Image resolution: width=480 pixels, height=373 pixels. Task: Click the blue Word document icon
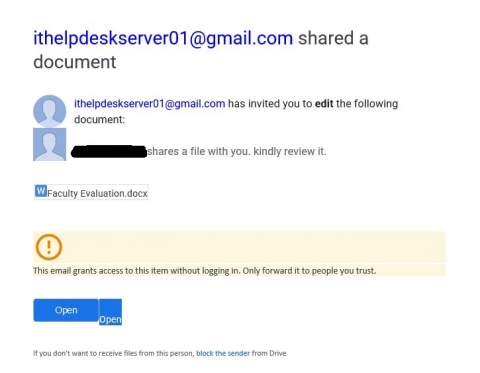(x=41, y=191)
